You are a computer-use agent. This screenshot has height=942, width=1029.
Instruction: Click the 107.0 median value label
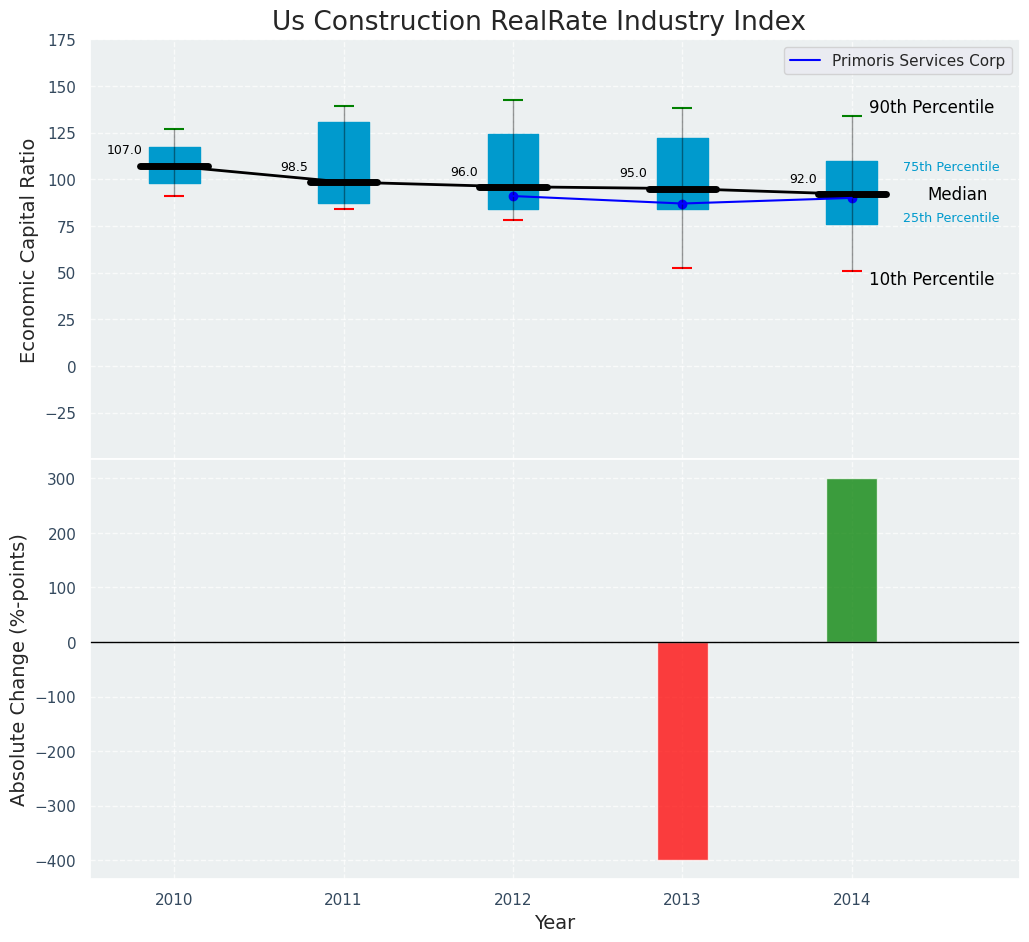click(x=124, y=150)
